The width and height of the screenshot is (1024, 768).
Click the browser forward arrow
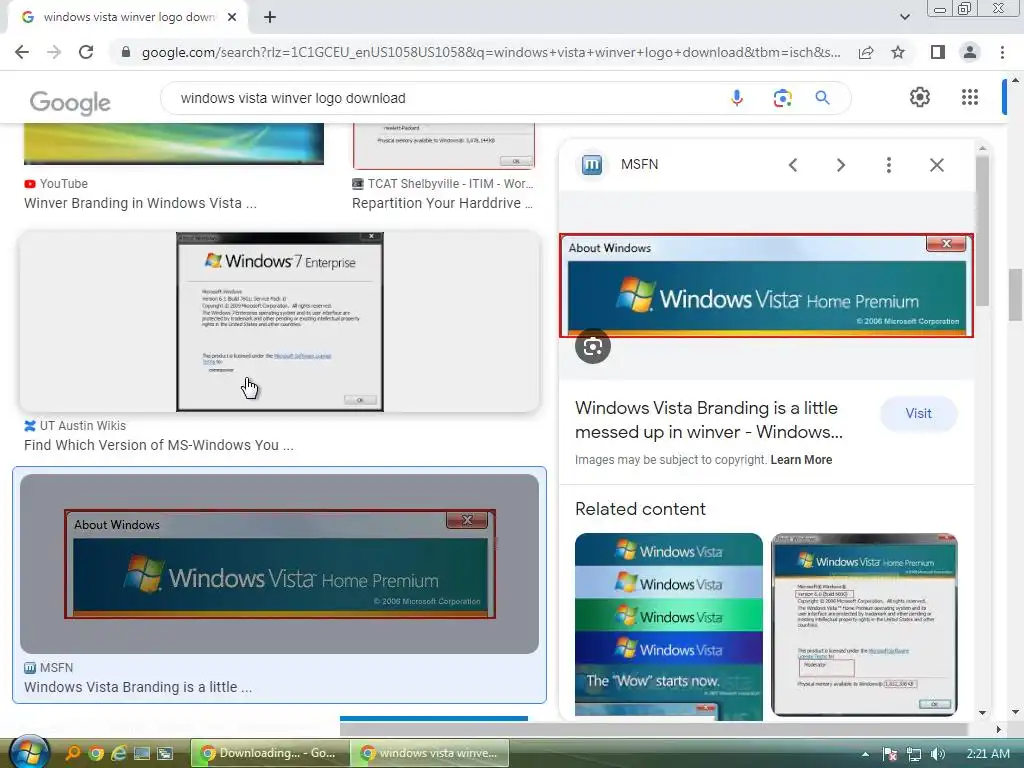(54, 52)
